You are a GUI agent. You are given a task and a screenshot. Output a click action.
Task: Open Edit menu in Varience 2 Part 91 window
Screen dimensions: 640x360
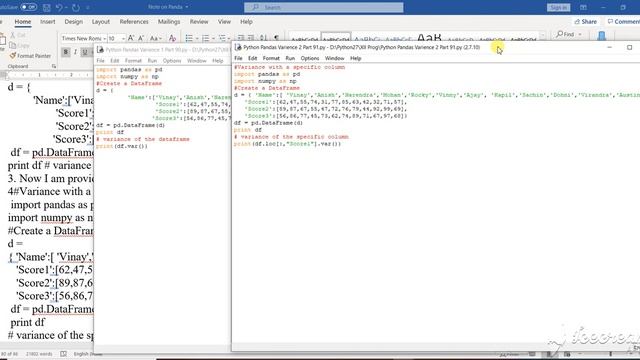(253, 58)
